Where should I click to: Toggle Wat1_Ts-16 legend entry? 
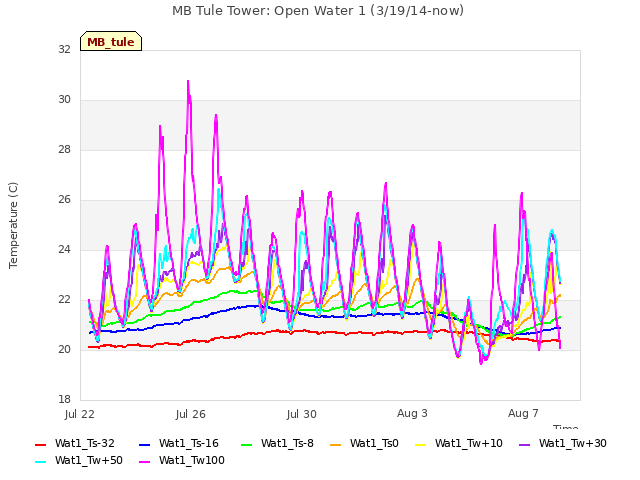[179, 443]
